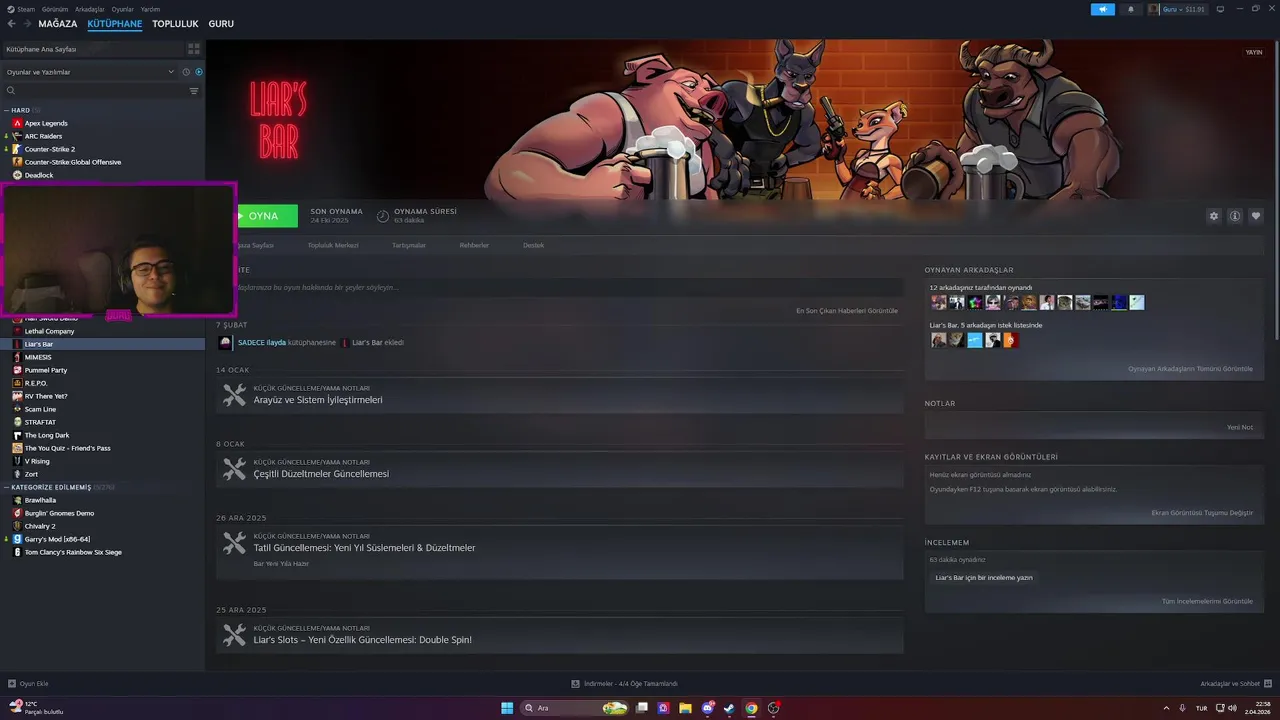Screen dimensions: 1280x720
Task: Select Garry's Mod [x86-64] entry
Action: click(x=57, y=539)
